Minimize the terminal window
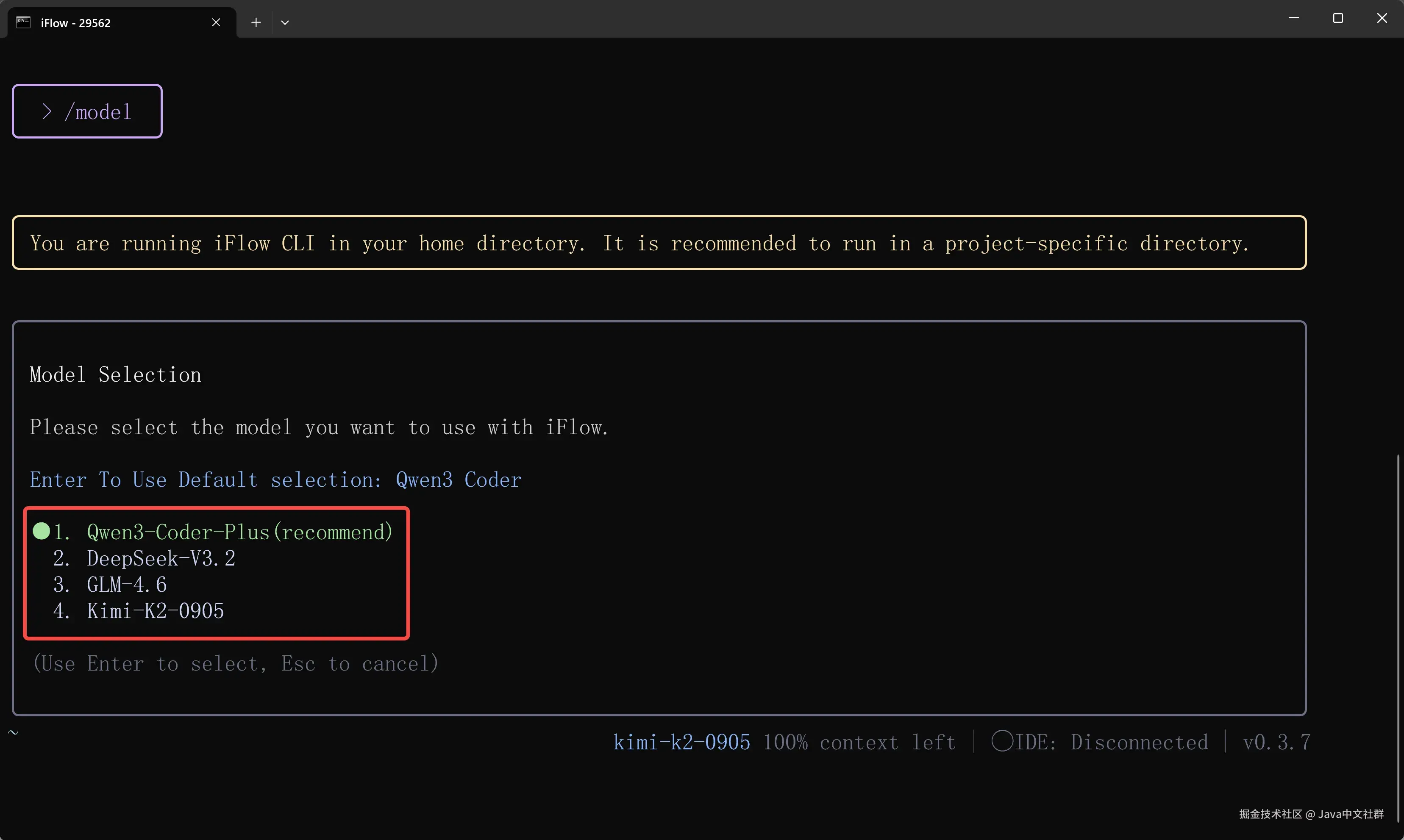The height and width of the screenshot is (840, 1404). coord(1294,18)
